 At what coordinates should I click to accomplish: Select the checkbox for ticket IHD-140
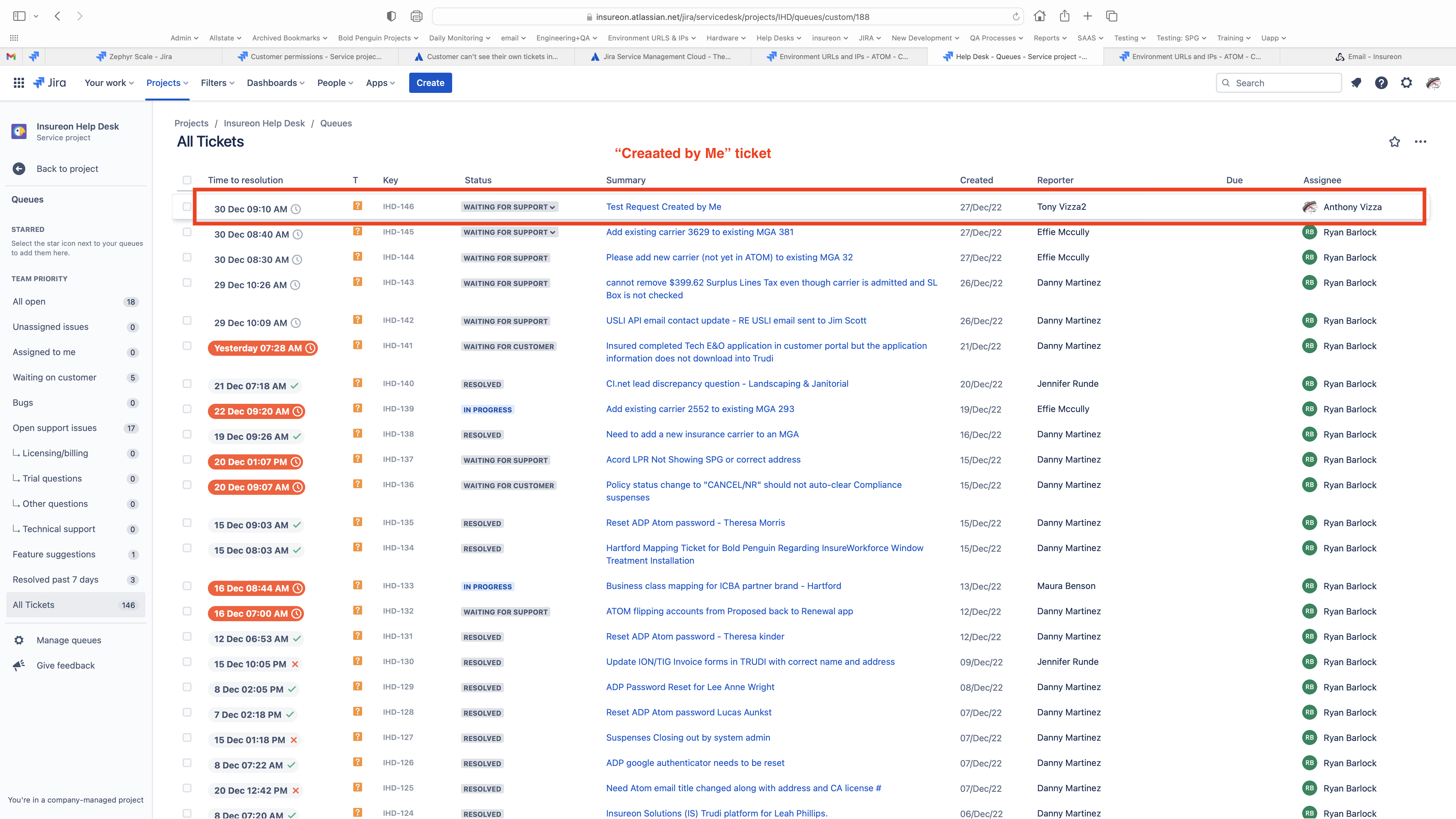[187, 384]
